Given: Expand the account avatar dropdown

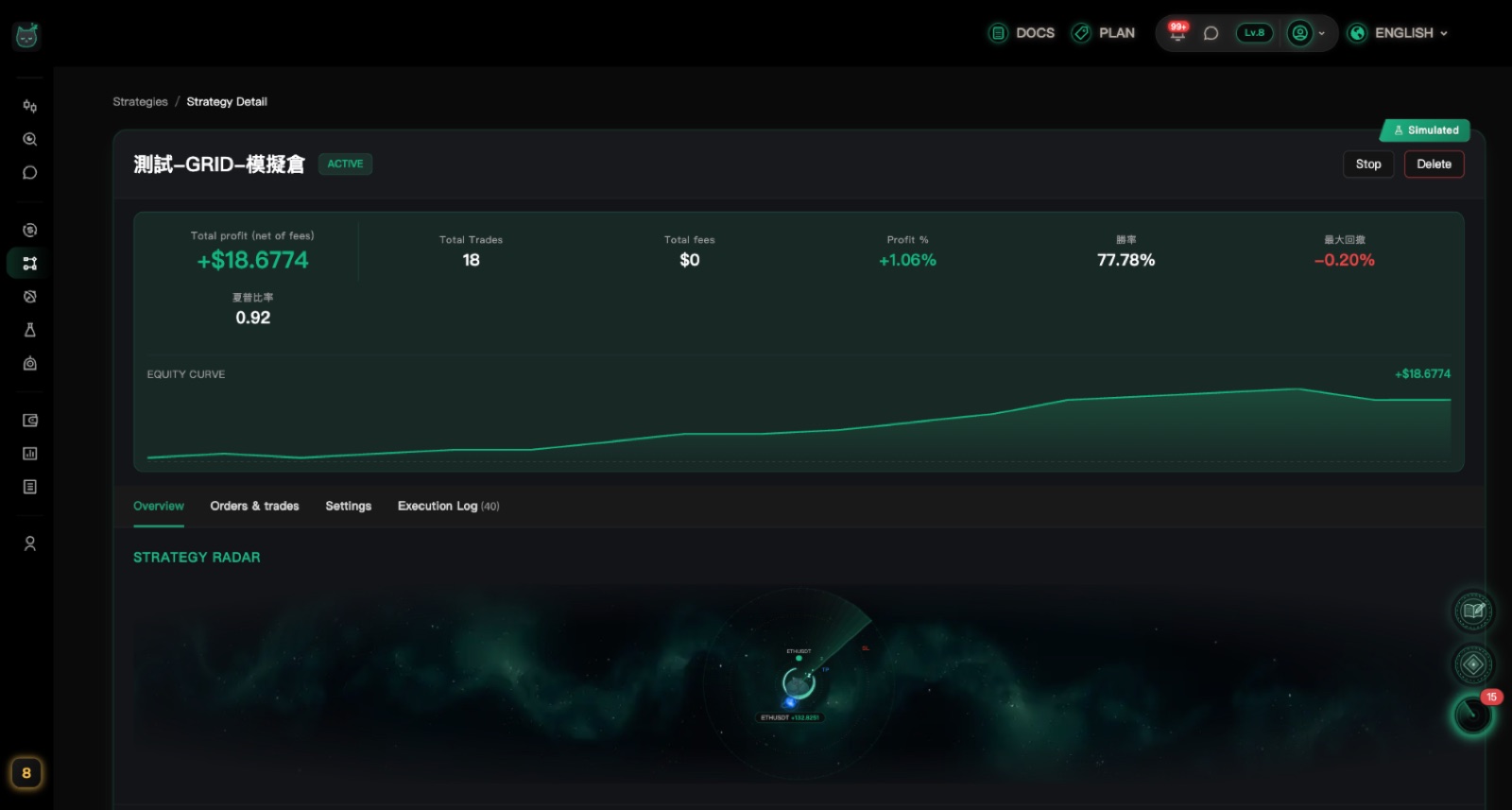Looking at the screenshot, I should [x=1307, y=33].
